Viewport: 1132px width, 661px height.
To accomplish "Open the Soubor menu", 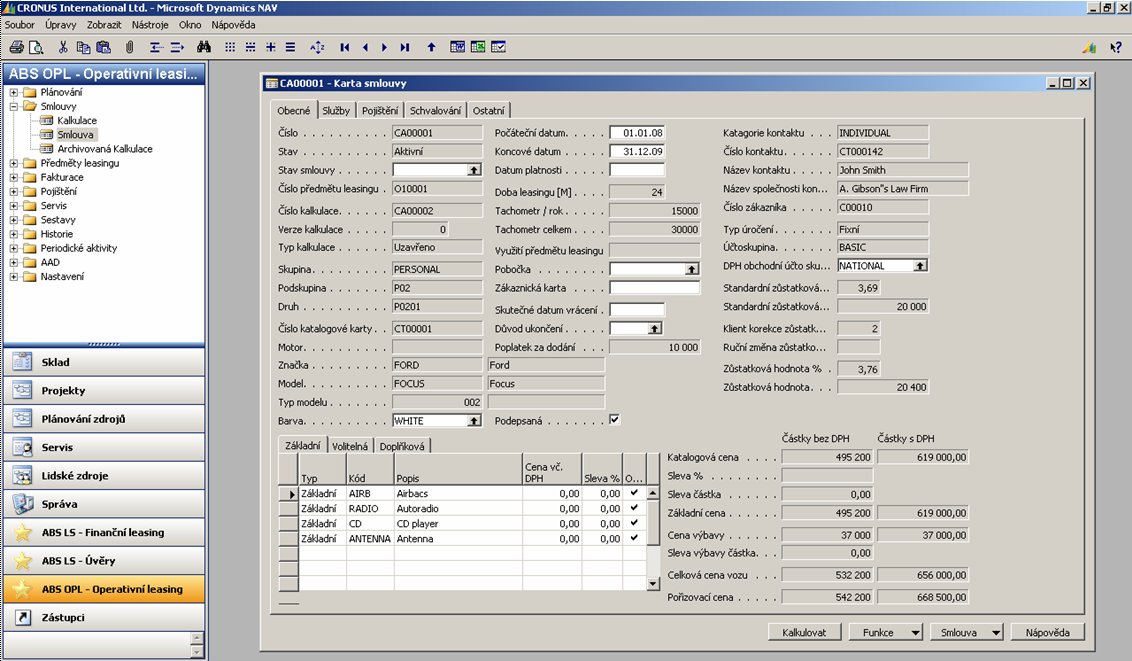I will click(x=19, y=25).
